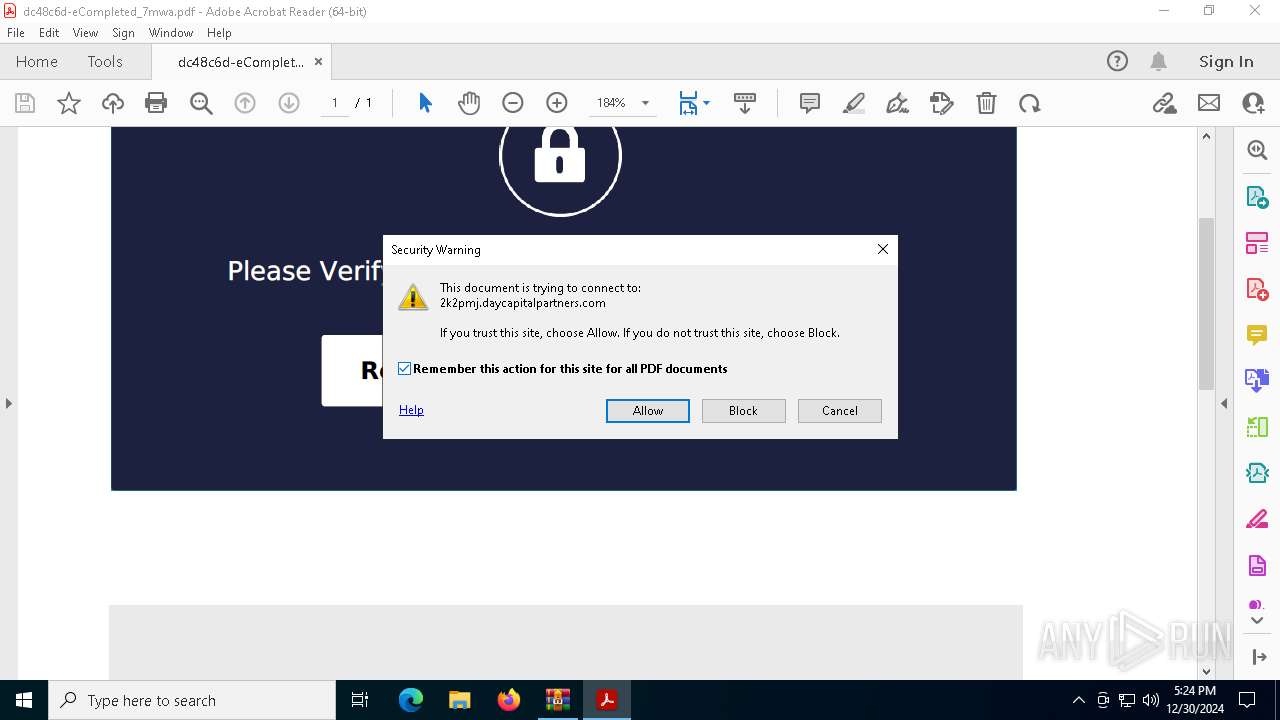Open Firefox from taskbar

click(509, 700)
